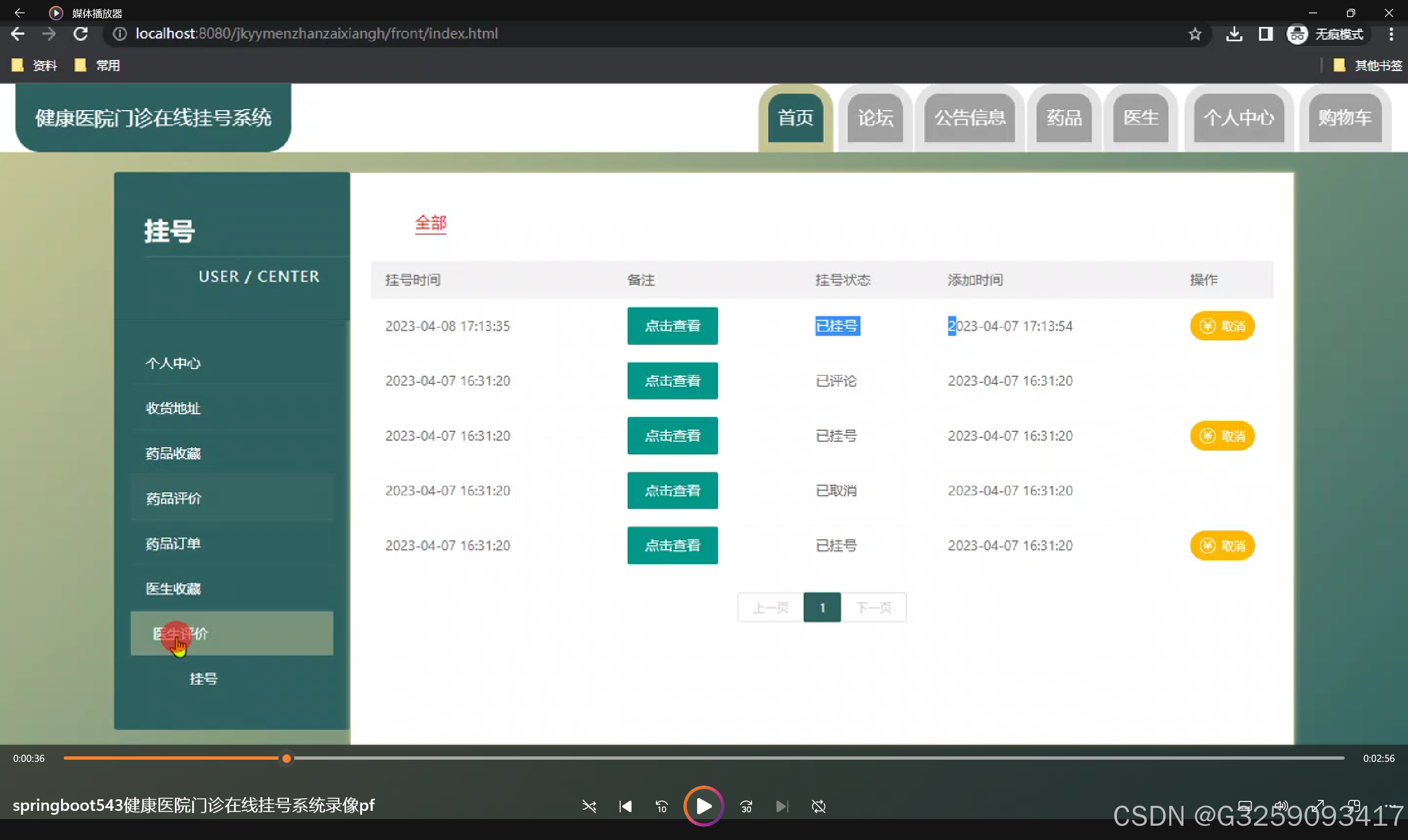
Task: Open the browser downloads icon
Action: click(1234, 34)
